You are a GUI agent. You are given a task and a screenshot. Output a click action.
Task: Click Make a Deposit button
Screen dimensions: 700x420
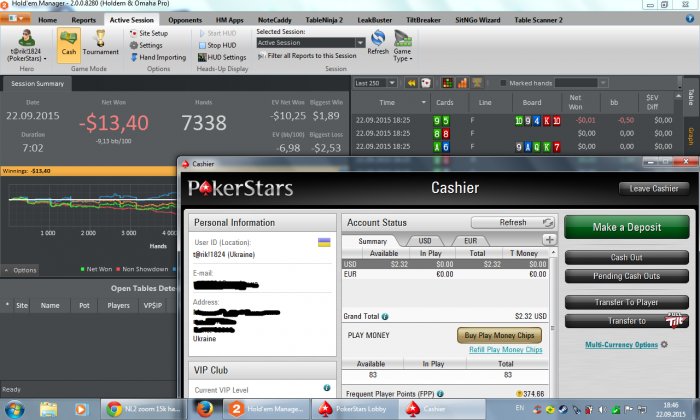pos(627,227)
